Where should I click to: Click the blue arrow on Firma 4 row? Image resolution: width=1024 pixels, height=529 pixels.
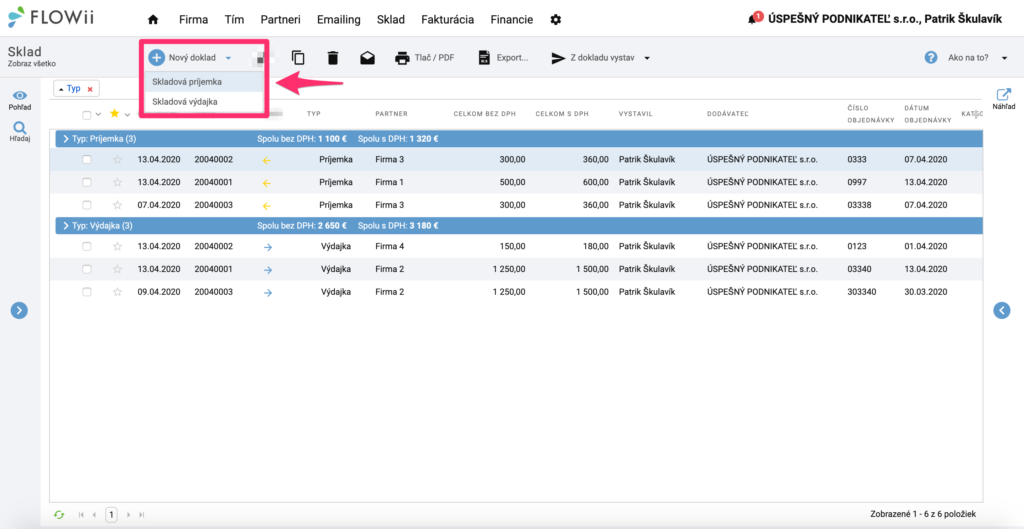[x=267, y=247]
